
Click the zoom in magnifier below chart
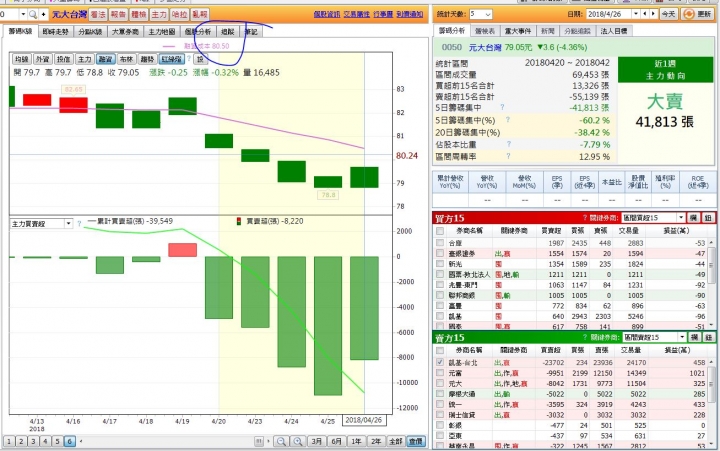coord(298,441)
